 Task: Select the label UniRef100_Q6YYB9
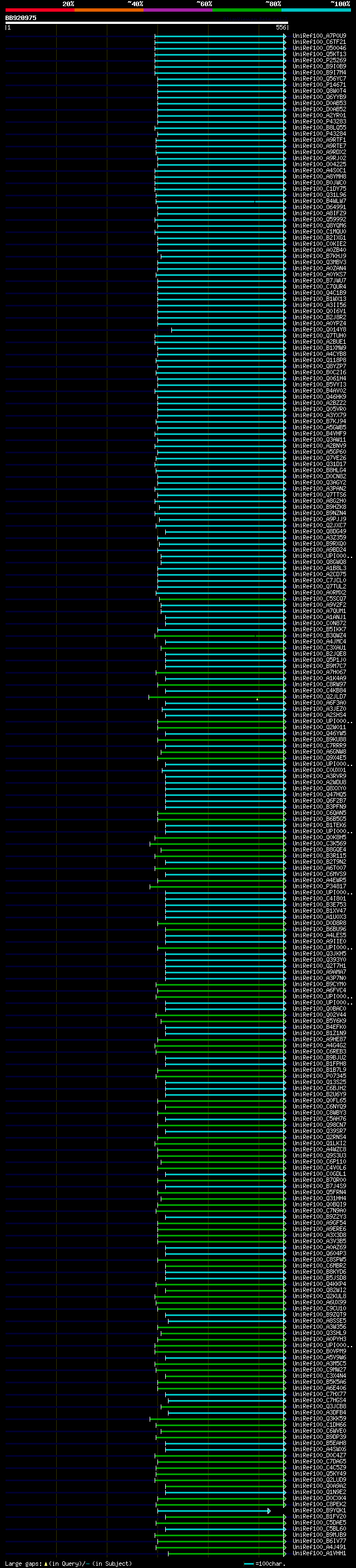319,97
